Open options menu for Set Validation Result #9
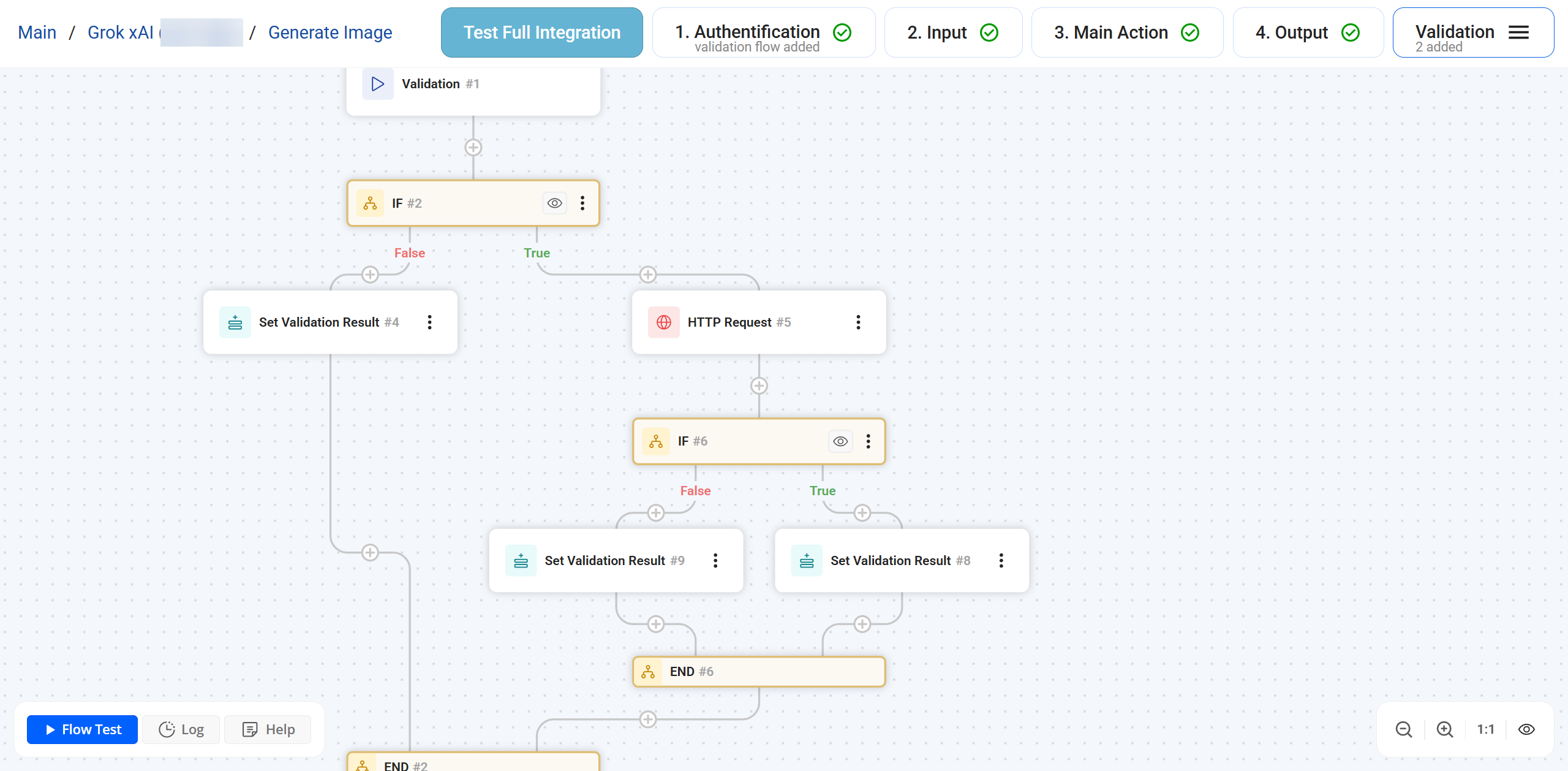The width and height of the screenshot is (1568, 771). click(715, 560)
